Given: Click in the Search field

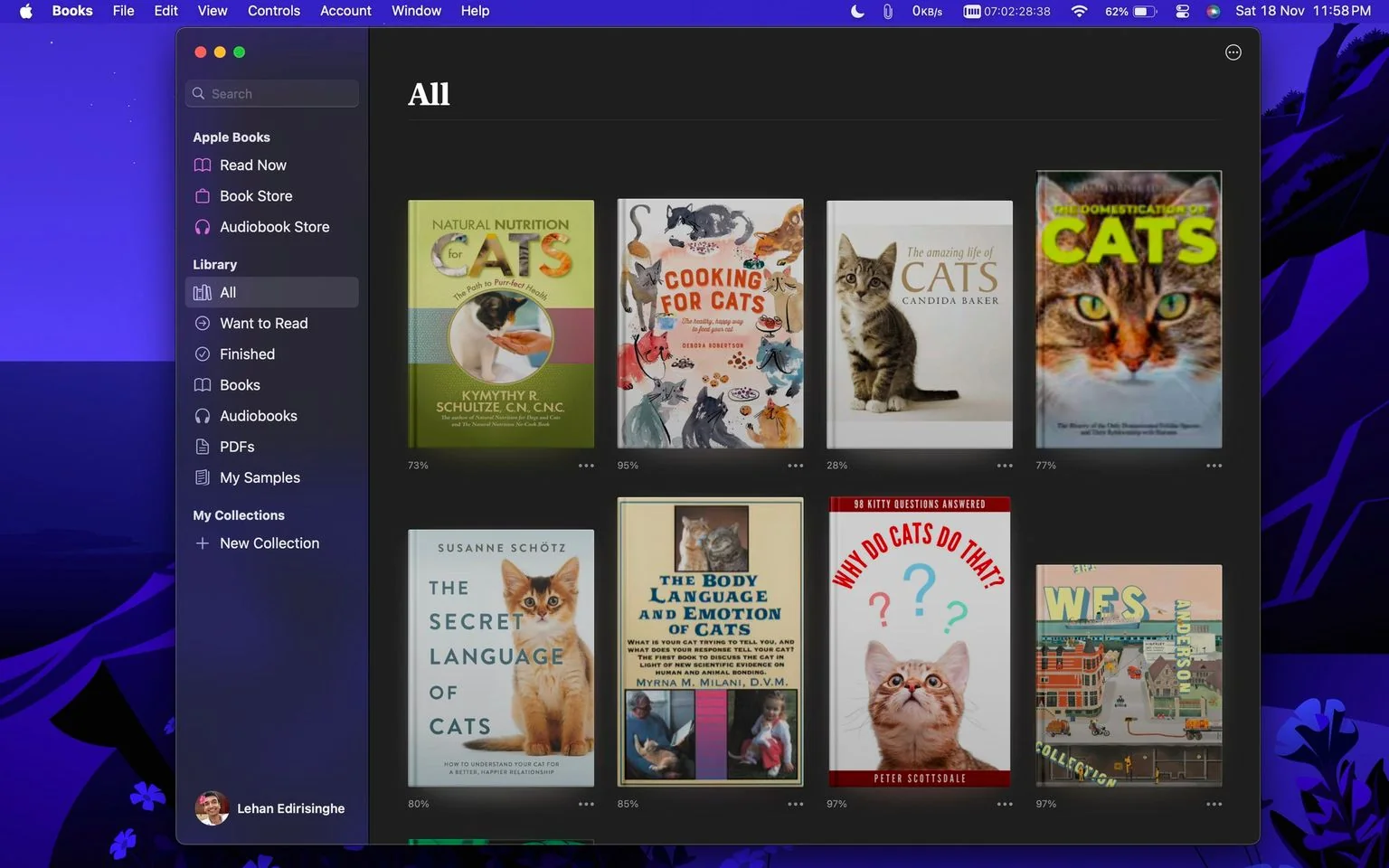Looking at the screenshot, I should (x=272, y=94).
